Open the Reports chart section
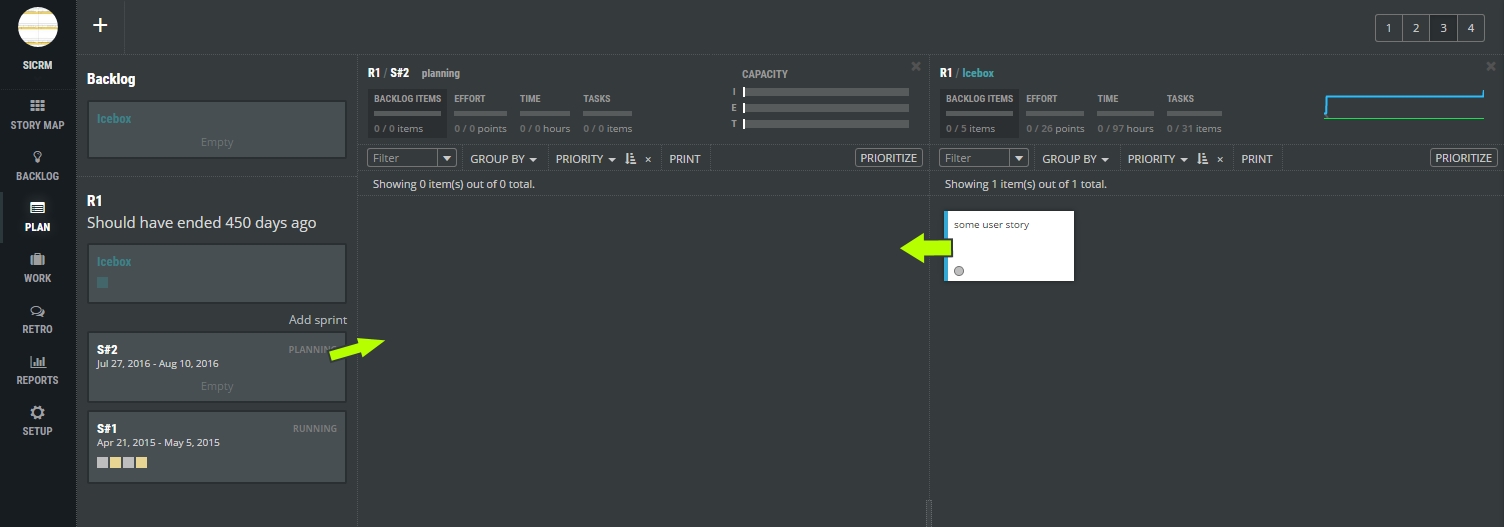The image size is (1504, 527). tap(38, 370)
